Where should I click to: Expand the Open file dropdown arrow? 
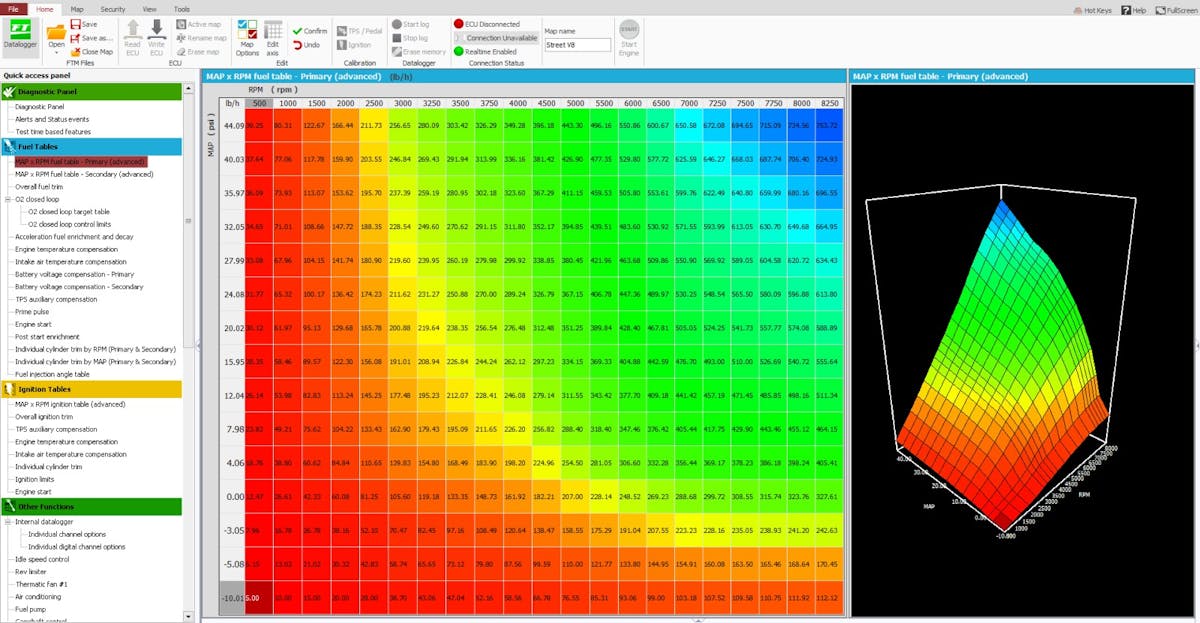click(57, 54)
